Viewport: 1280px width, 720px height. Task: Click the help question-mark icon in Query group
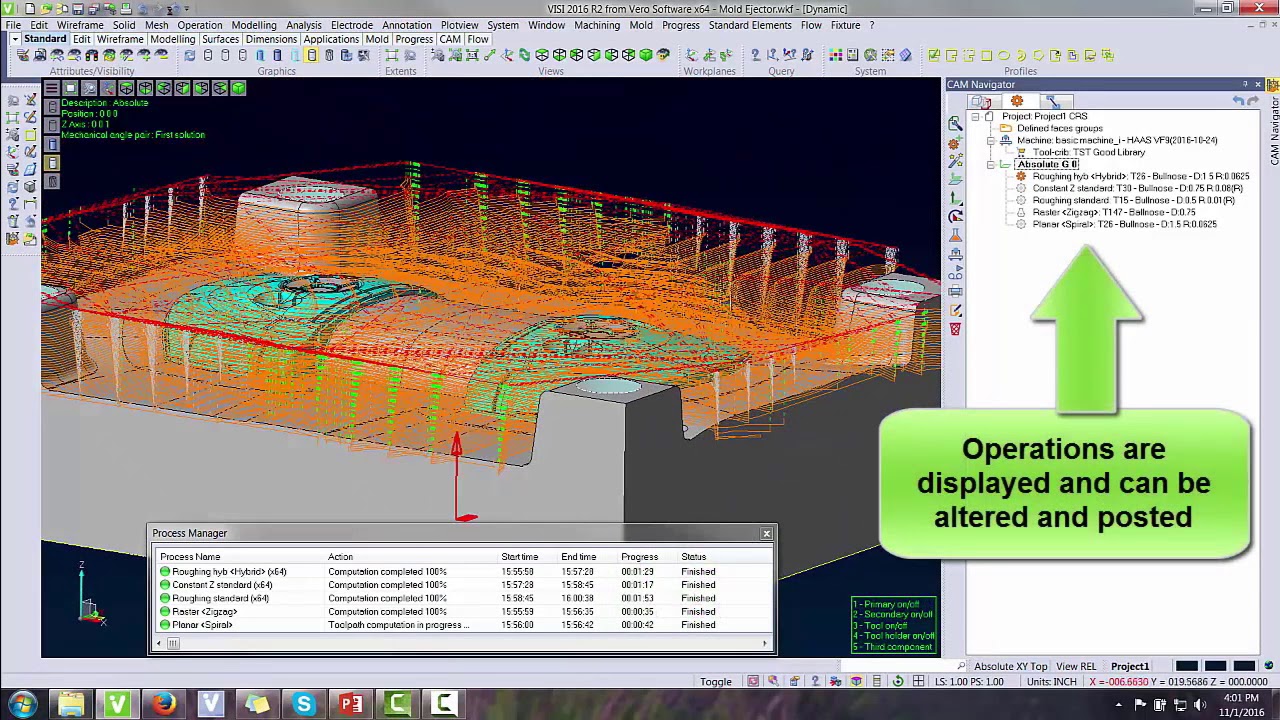click(x=756, y=55)
